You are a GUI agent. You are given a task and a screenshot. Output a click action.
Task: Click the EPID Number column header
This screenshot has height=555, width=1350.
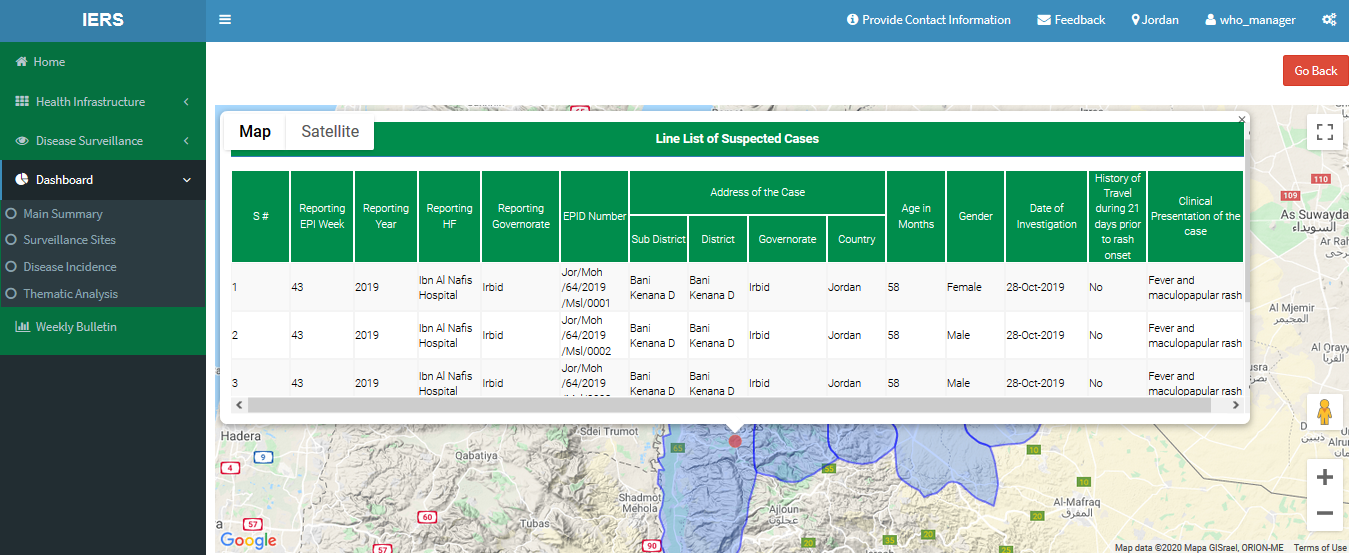[594, 216]
